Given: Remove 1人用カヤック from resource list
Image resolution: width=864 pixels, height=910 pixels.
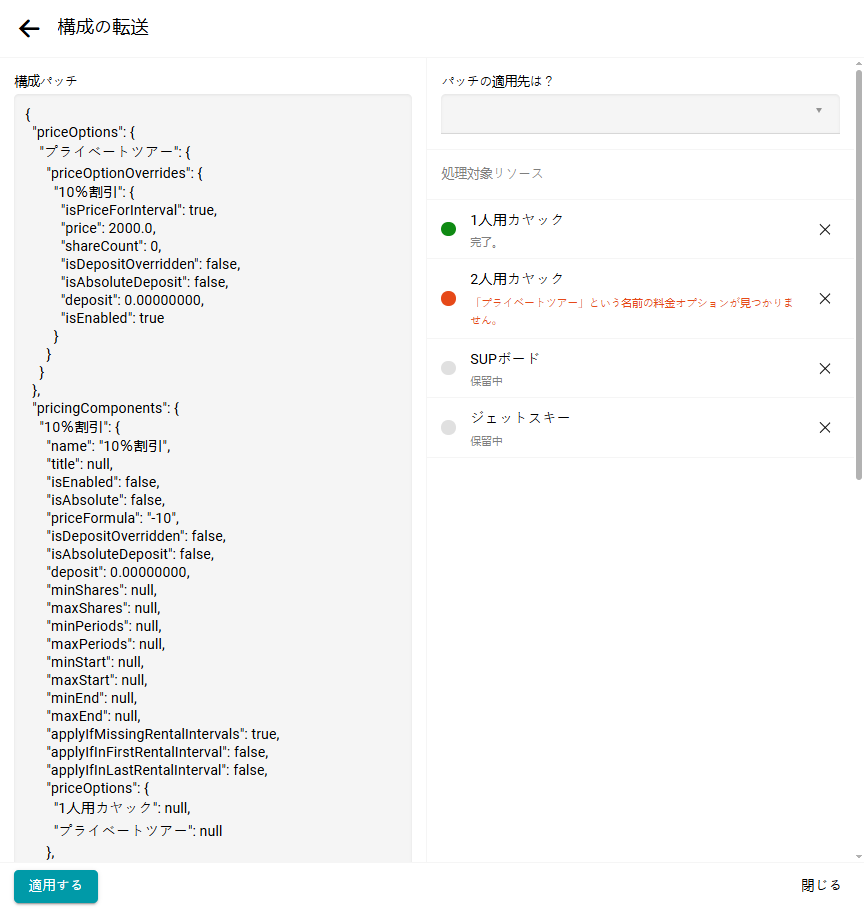Looking at the screenshot, I should coord(825,229).
